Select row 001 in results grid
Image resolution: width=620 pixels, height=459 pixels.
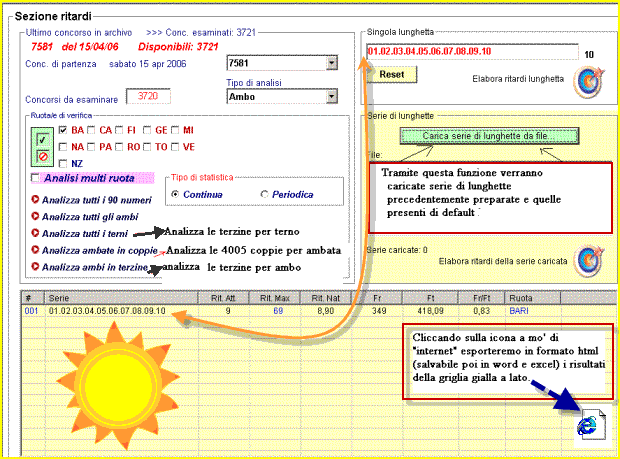(x=318, y=311)
